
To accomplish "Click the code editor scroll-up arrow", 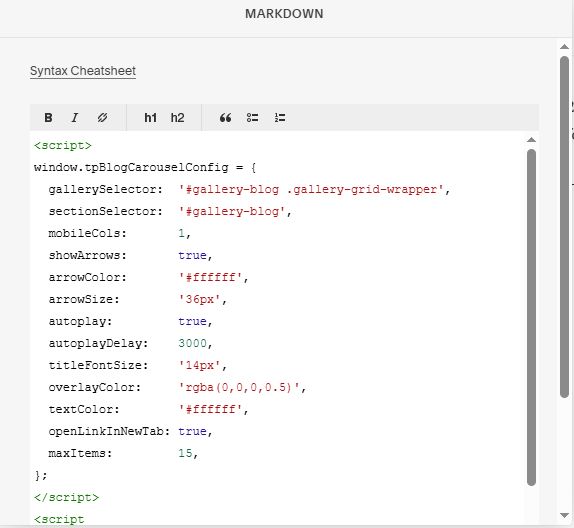I will (531, 140).
